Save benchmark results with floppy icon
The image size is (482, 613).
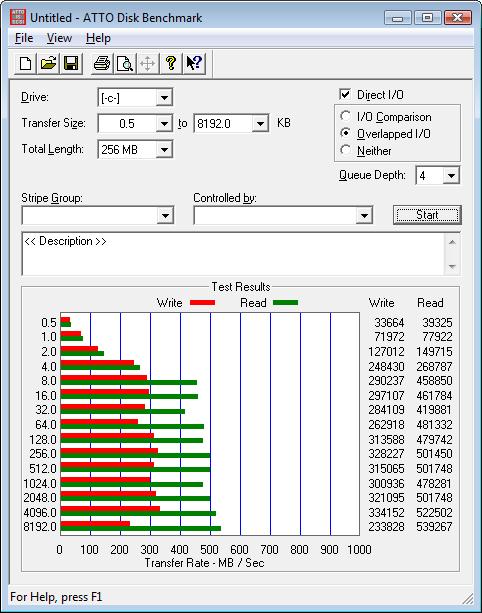[x=71, y=63]
